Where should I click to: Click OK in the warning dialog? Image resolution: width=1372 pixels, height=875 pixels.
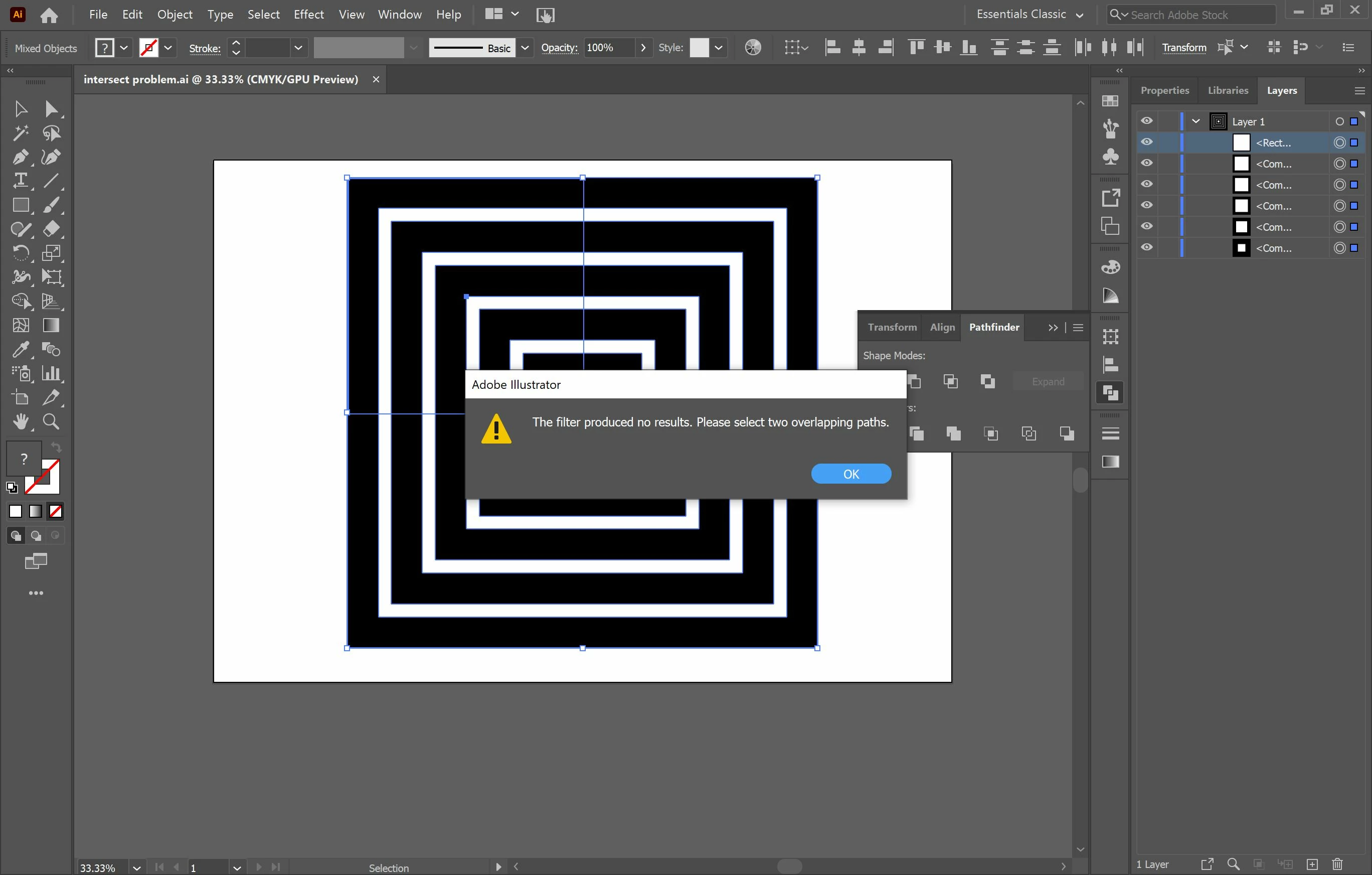pyautogui.click(x=850, y=474)
